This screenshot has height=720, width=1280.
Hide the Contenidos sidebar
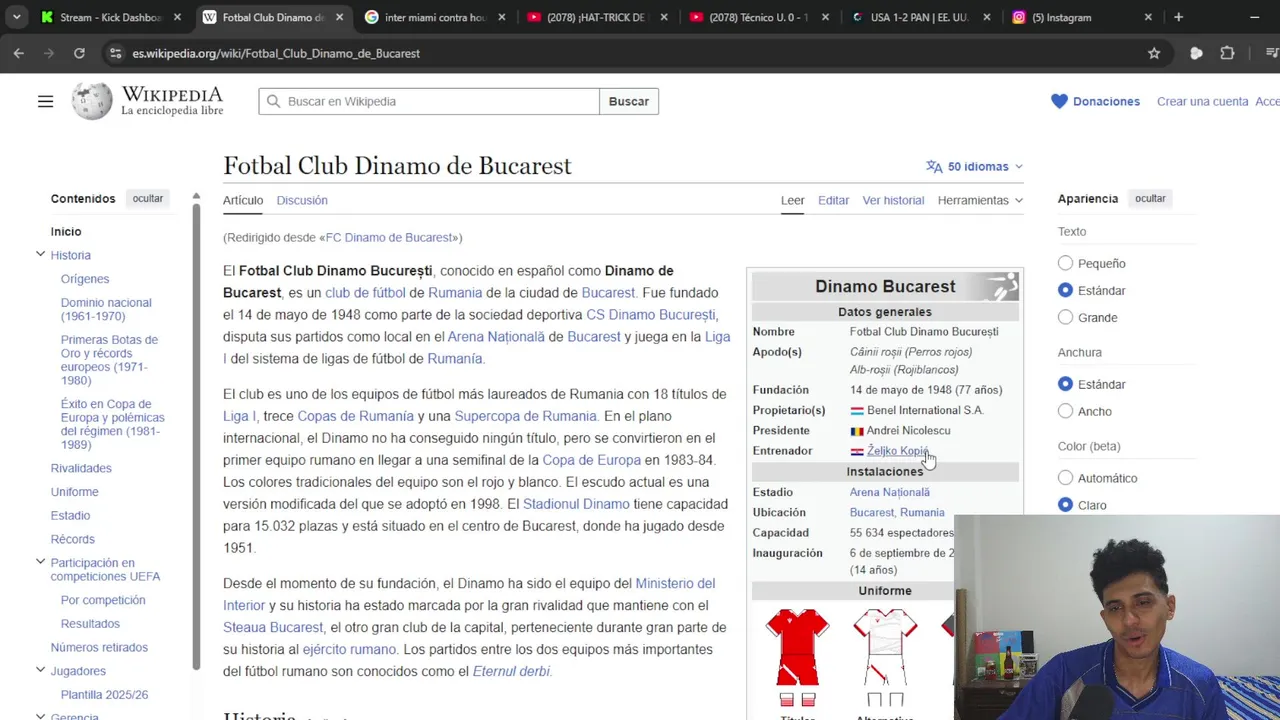pos(148,198)
